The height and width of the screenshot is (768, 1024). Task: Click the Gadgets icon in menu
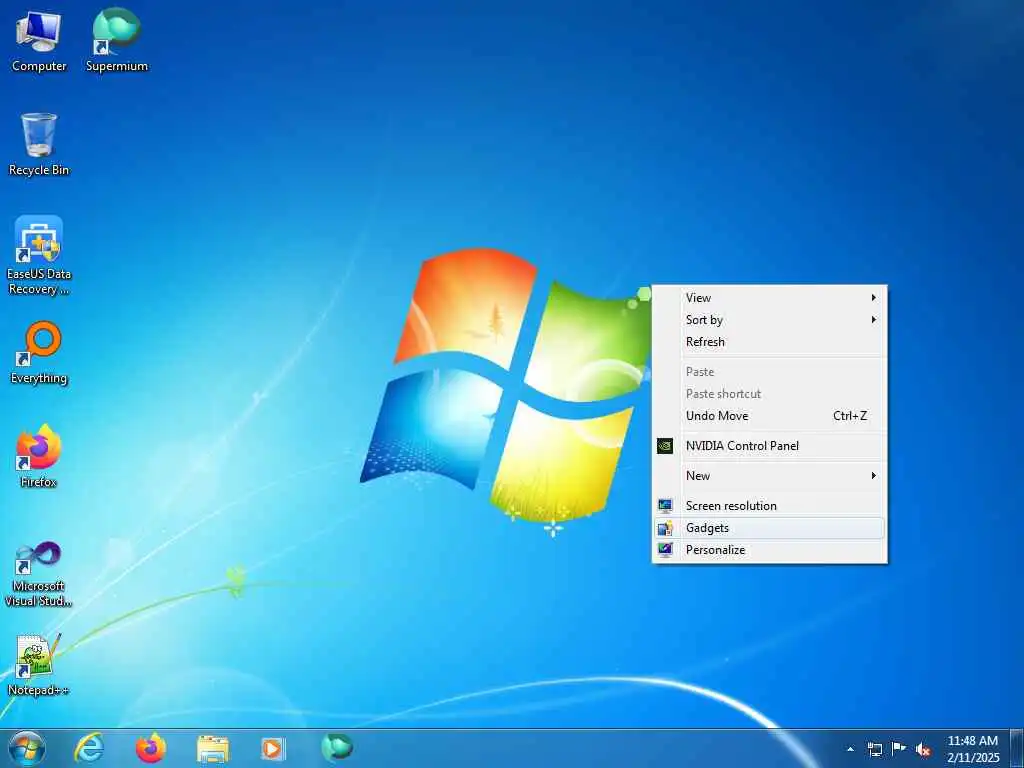pos(665,528)
